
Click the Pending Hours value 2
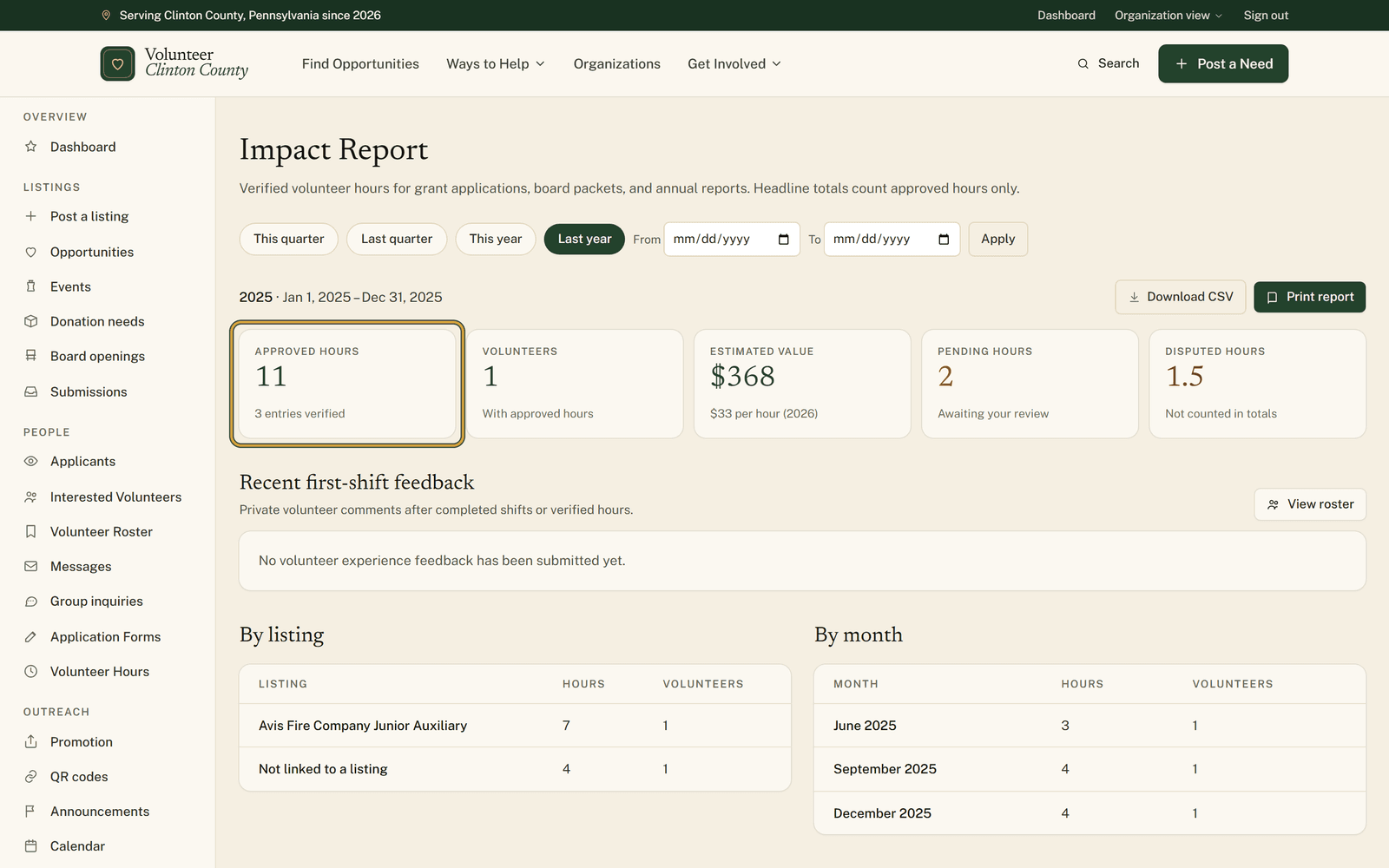[945, 377]
